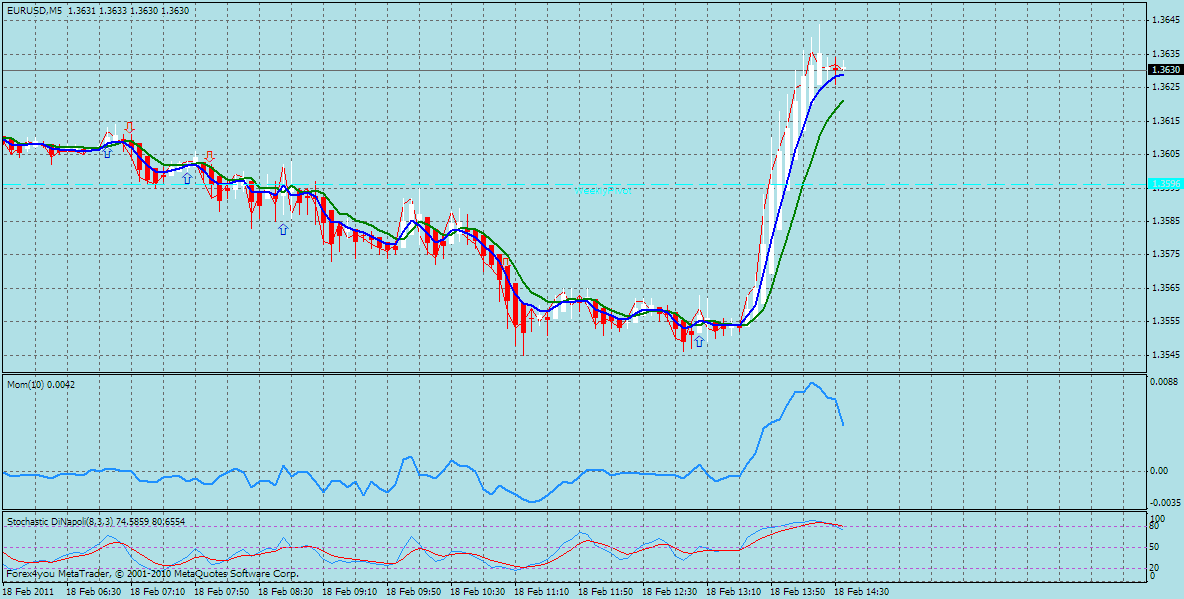Click the lowest red candle wick near 1.3545
Image resolution: width=1184 pixels, height=599 pixels.
coord(523,344)
